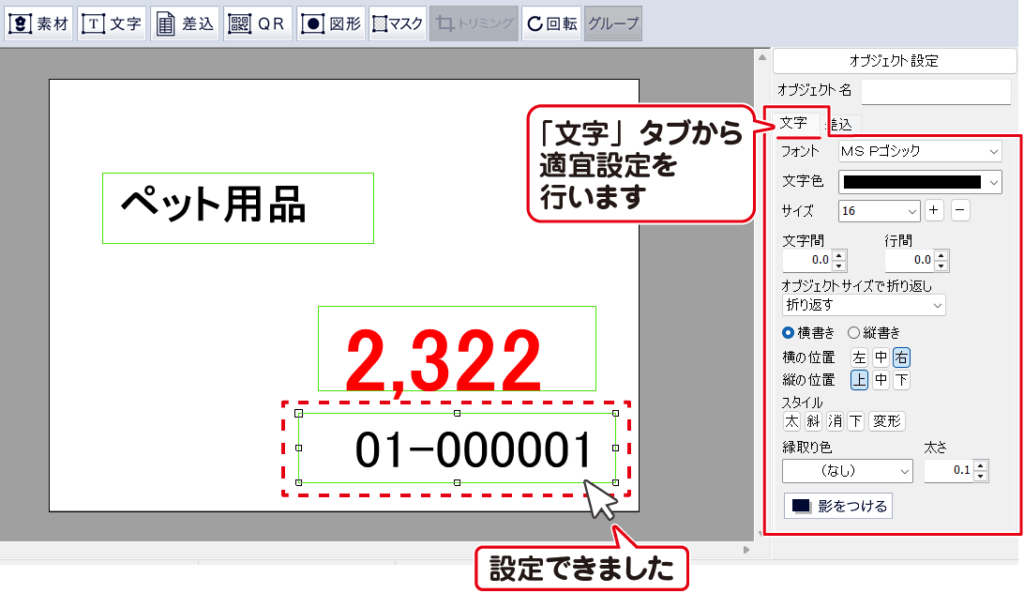Switch to the 文字 tab

point(793,123)
